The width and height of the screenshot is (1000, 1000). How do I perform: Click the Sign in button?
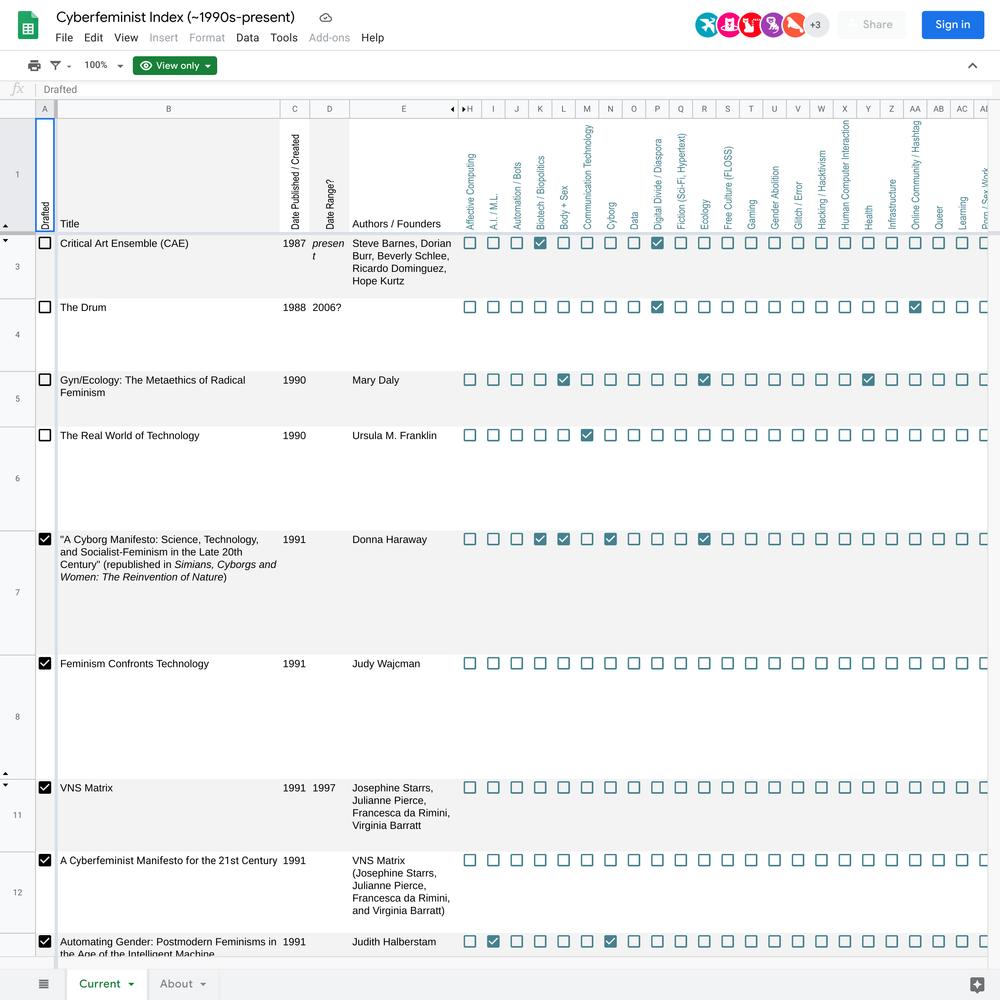click(952, 25)
